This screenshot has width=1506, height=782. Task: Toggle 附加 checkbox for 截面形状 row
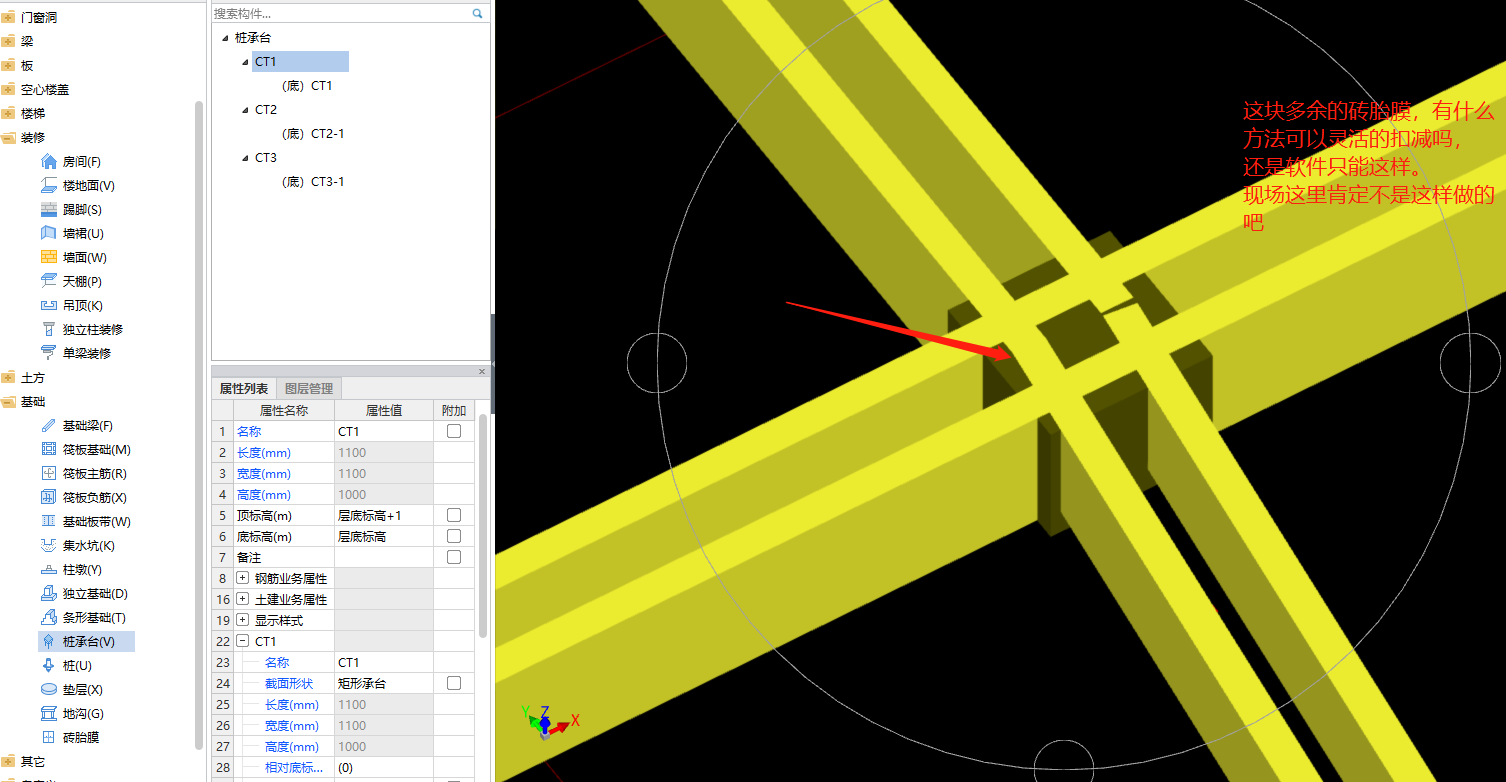pos(454,683)
